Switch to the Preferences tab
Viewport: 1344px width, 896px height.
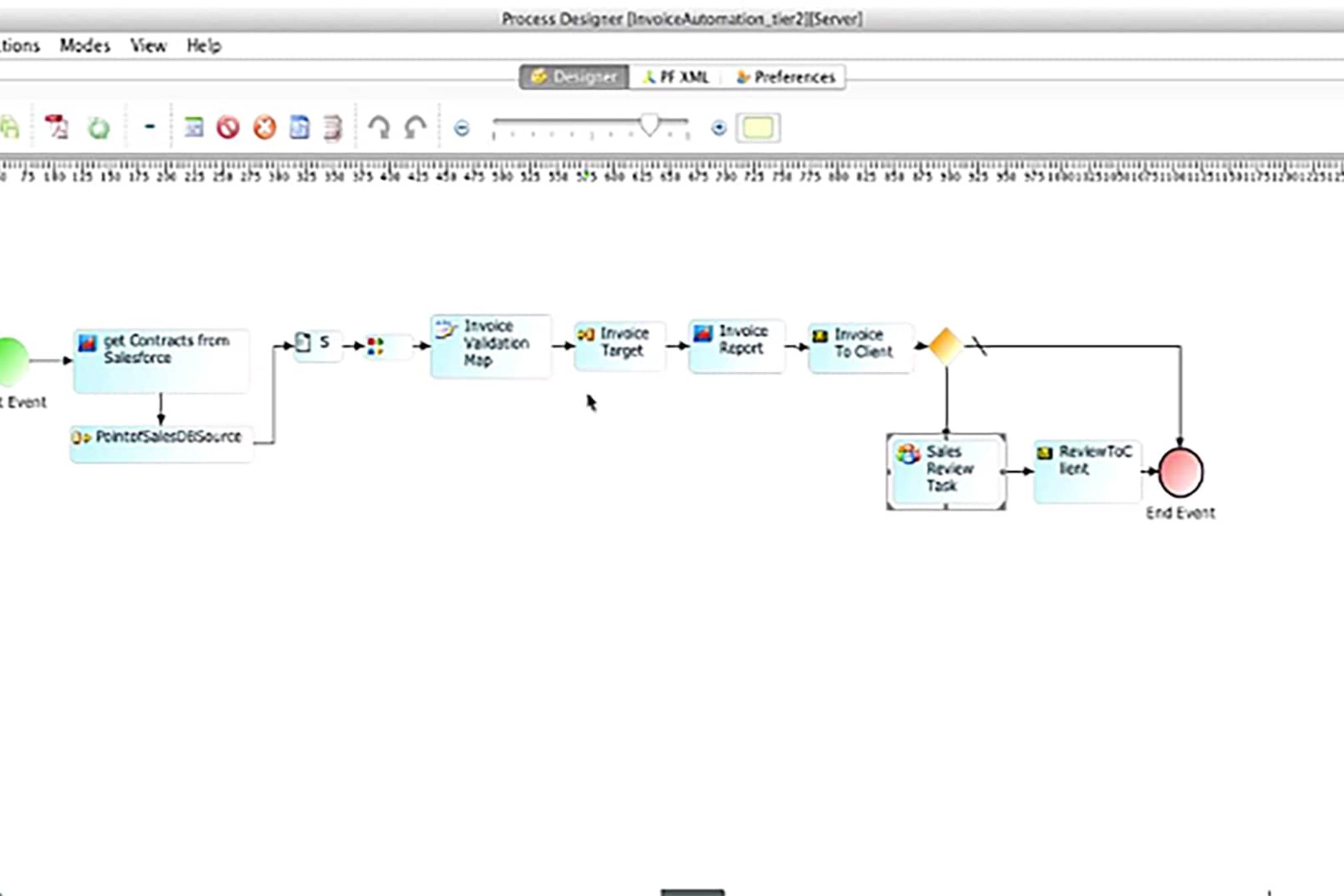click(x=786, y=77)
